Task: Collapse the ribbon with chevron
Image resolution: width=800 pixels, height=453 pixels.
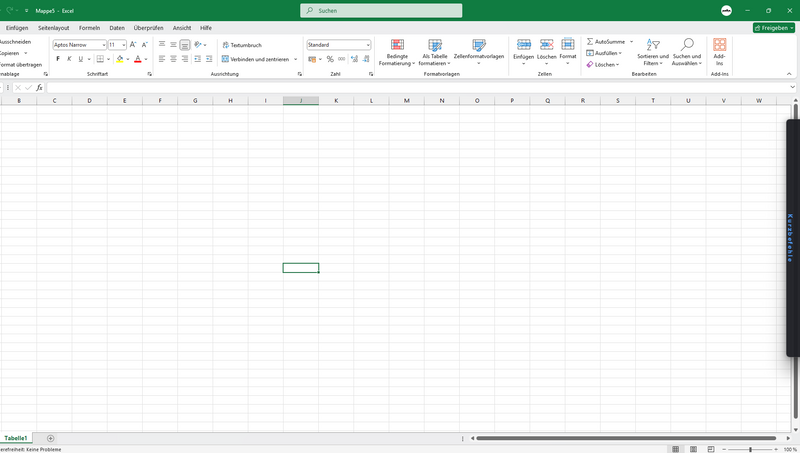Action: (x=789, y=74)
